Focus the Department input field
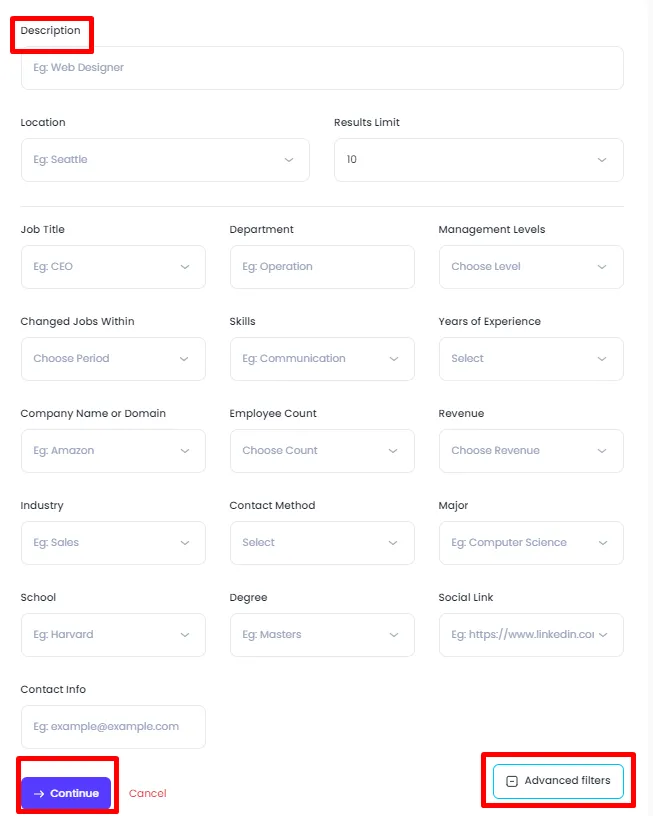 coord(321,267)
